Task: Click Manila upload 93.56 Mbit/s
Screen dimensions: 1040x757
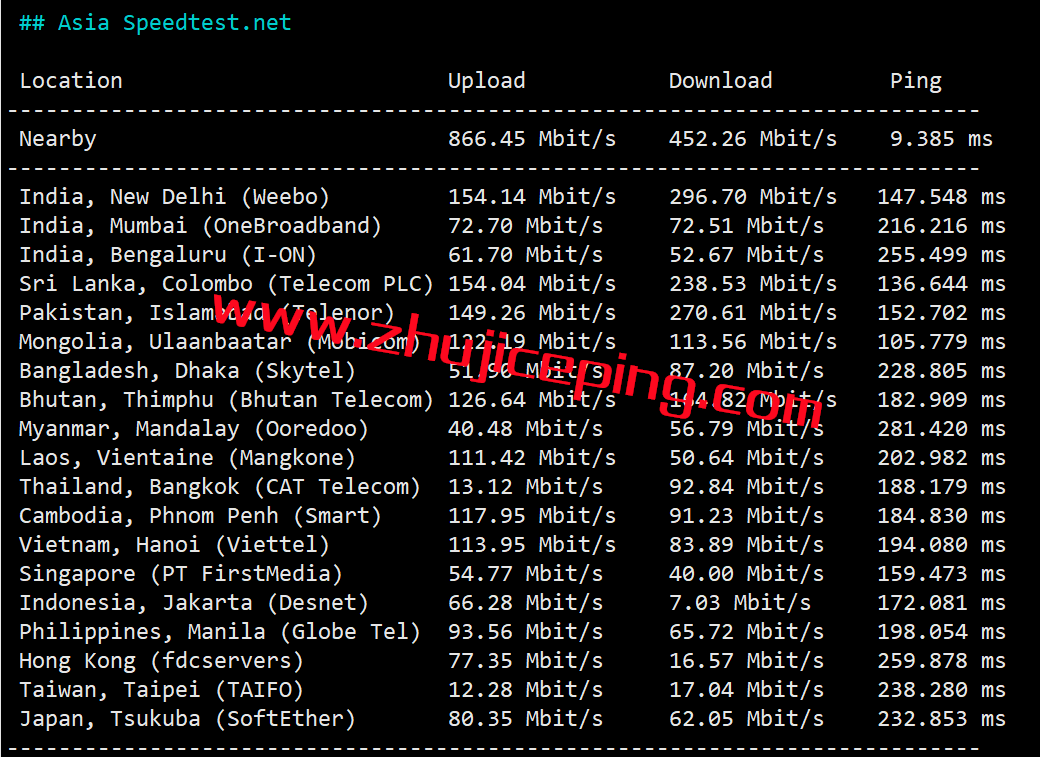Action: click(525, 632)
